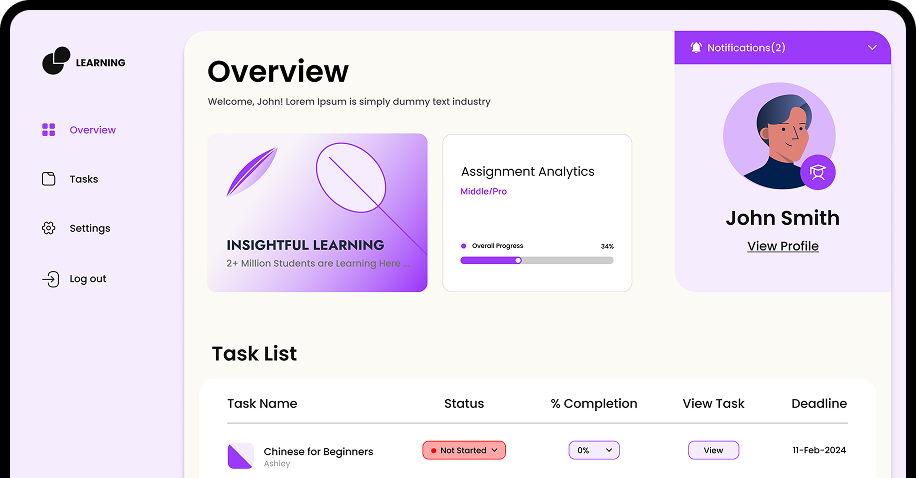Click the Settings gear icon
This screenshot has width=916, height=478.
[x=48, y=228]
